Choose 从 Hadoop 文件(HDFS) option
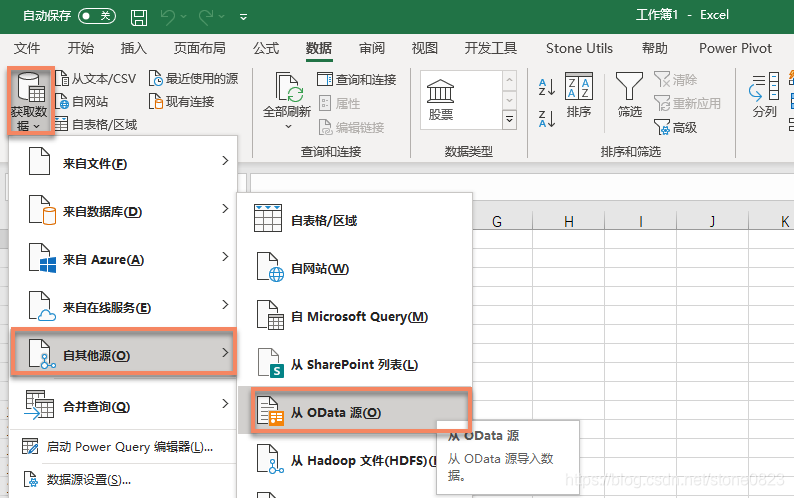This screenshot has width=794, height=498. (338, 460)
